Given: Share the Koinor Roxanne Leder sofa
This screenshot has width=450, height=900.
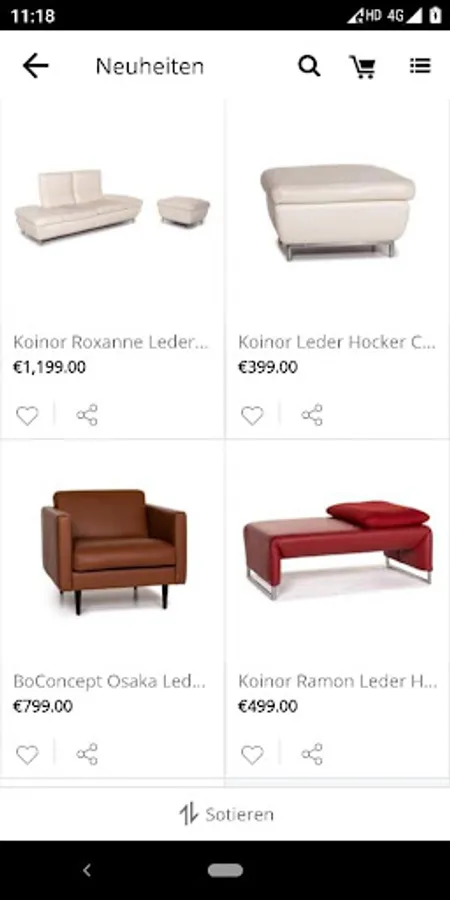Looking at the screenshot, I should click(x=87, y=415).
